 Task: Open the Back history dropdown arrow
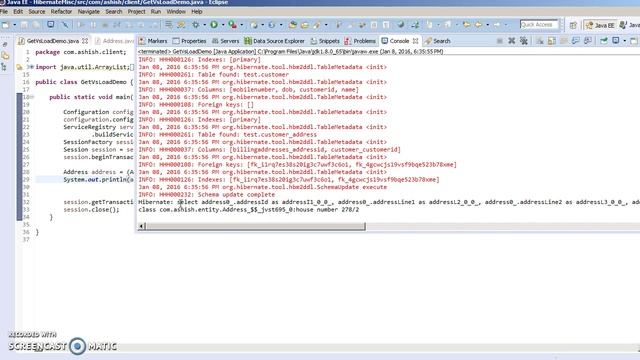pyautogui.click(x=487, y=25)
